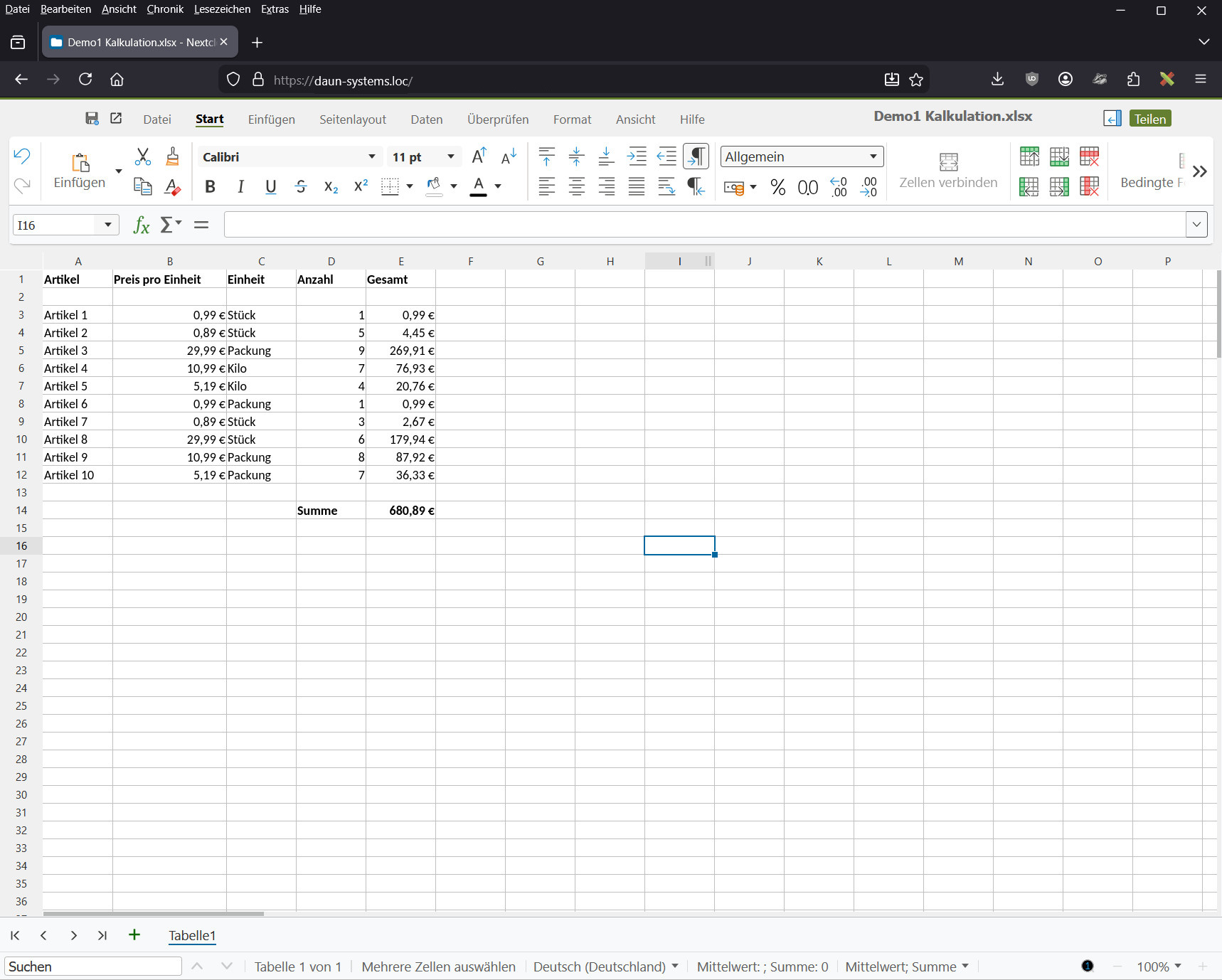
Task: Click the Format as Percent icon
Action: tap(777, 187)
